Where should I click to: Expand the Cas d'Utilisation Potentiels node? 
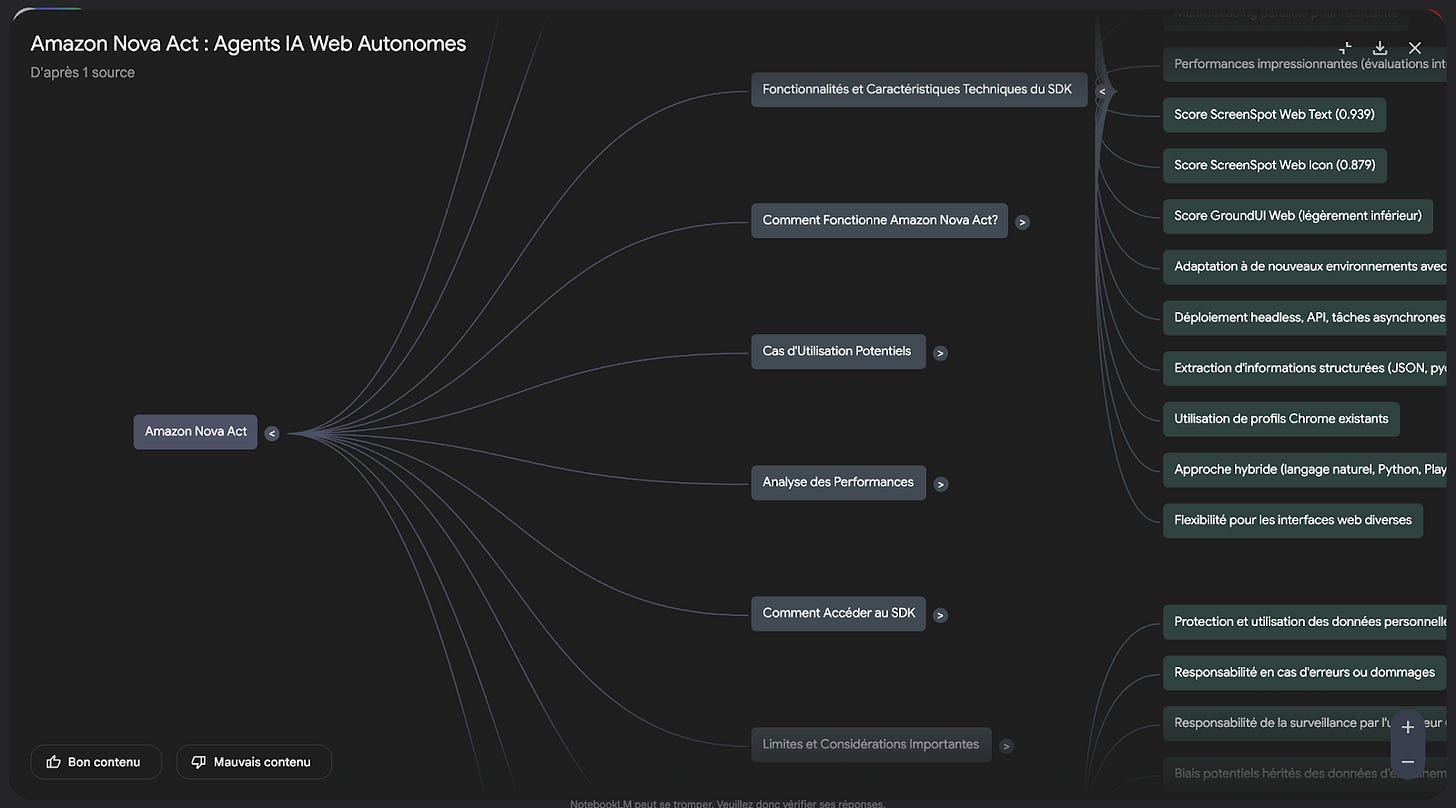(x=940, y=353)
